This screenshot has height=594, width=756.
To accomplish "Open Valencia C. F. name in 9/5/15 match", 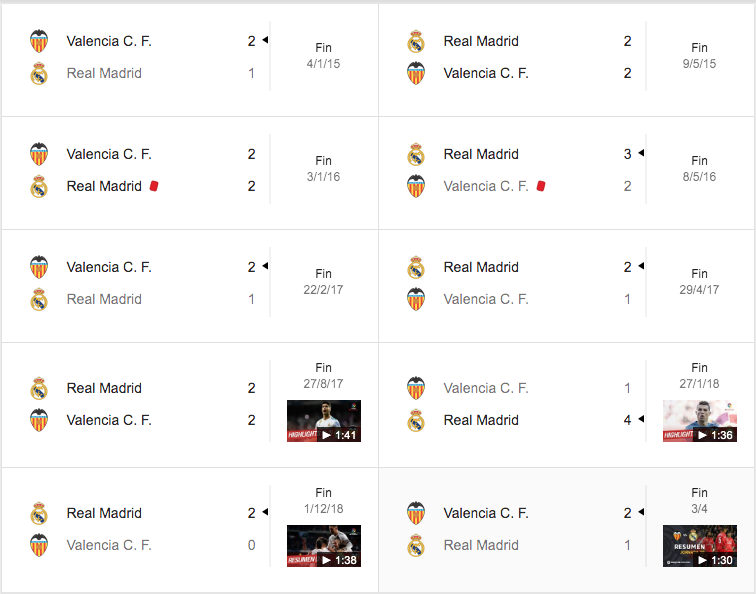I will point(486,73).
